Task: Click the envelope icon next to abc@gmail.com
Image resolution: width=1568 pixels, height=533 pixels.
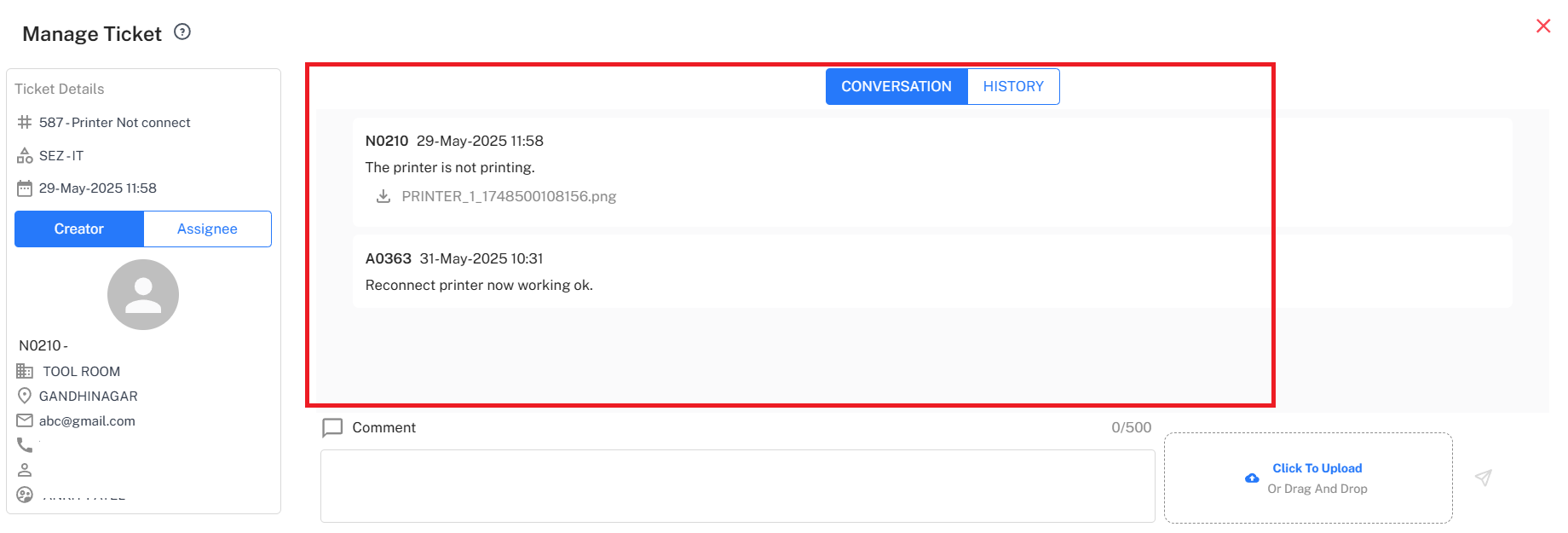Action: point(25,420)
